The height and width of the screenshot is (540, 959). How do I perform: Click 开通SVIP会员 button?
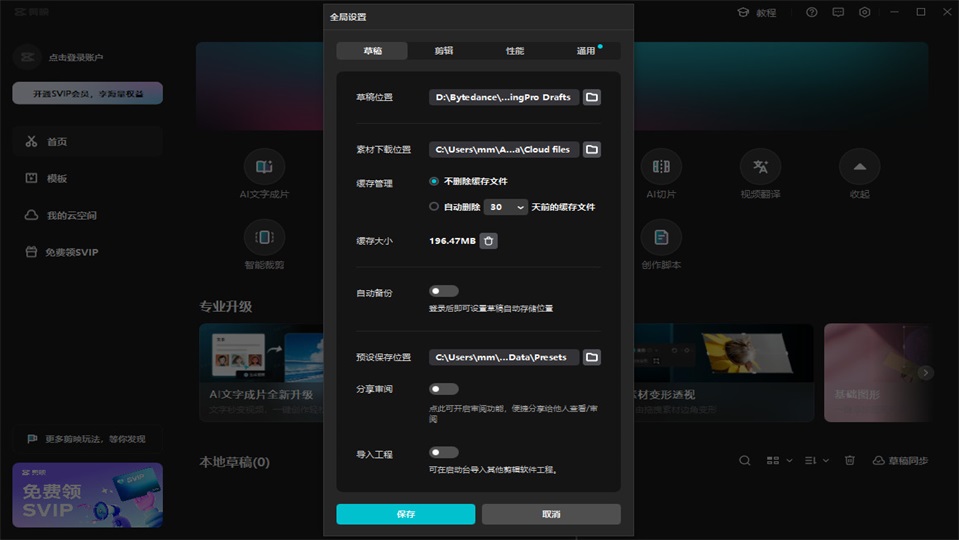coord(87,94)
